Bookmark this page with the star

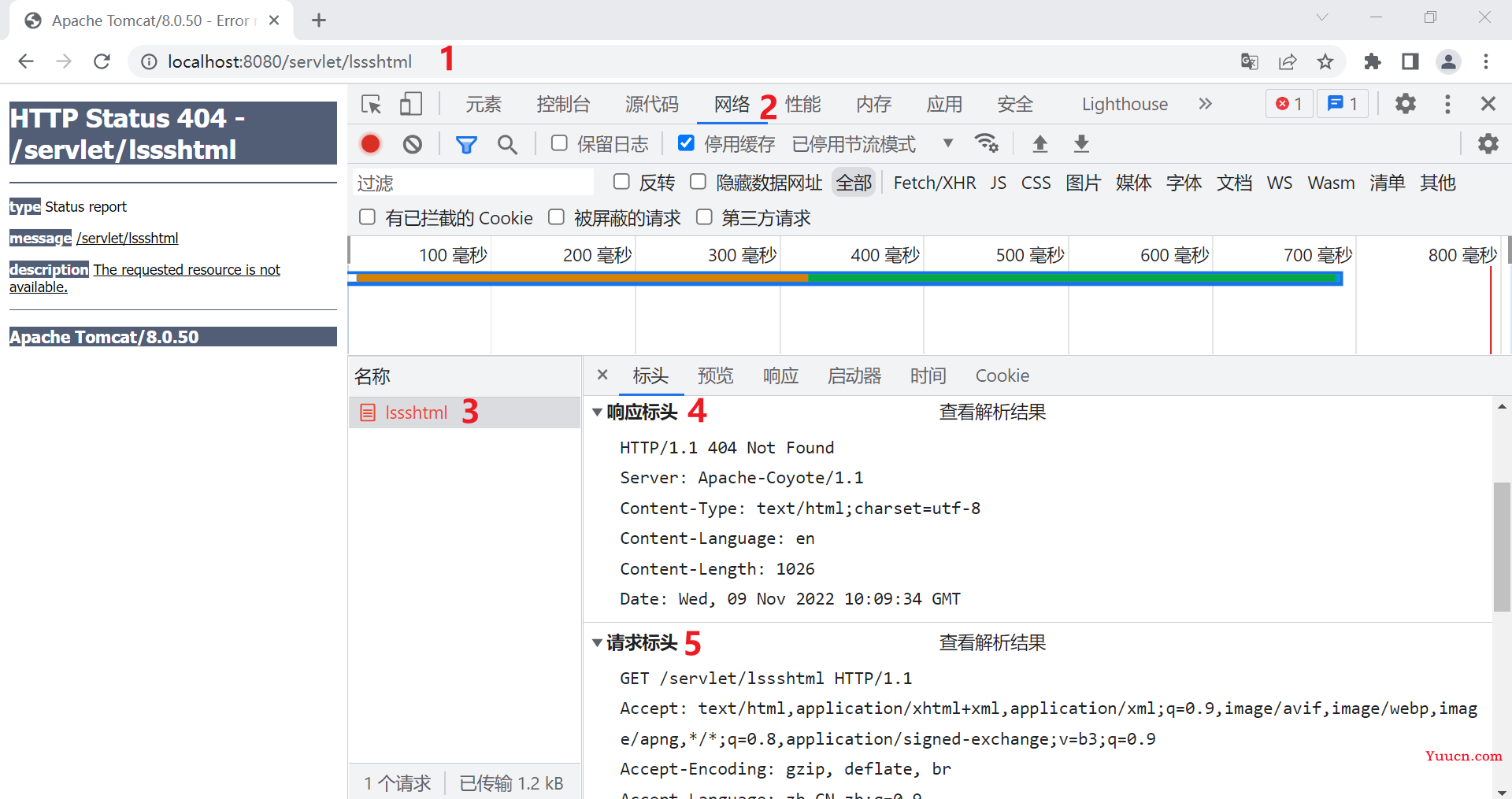(1325, 61)
